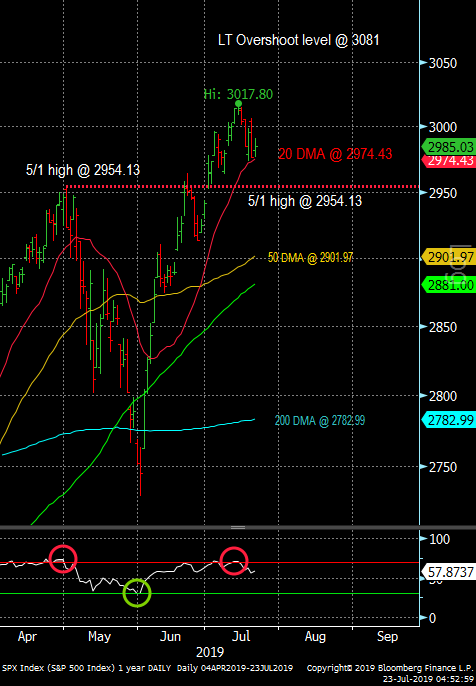Viewport: 476px width, 686px height.
Task: Click the 'SPX Index (S&P 500 Index) 1 year DAILY' footer text
Action: [88, 668]
